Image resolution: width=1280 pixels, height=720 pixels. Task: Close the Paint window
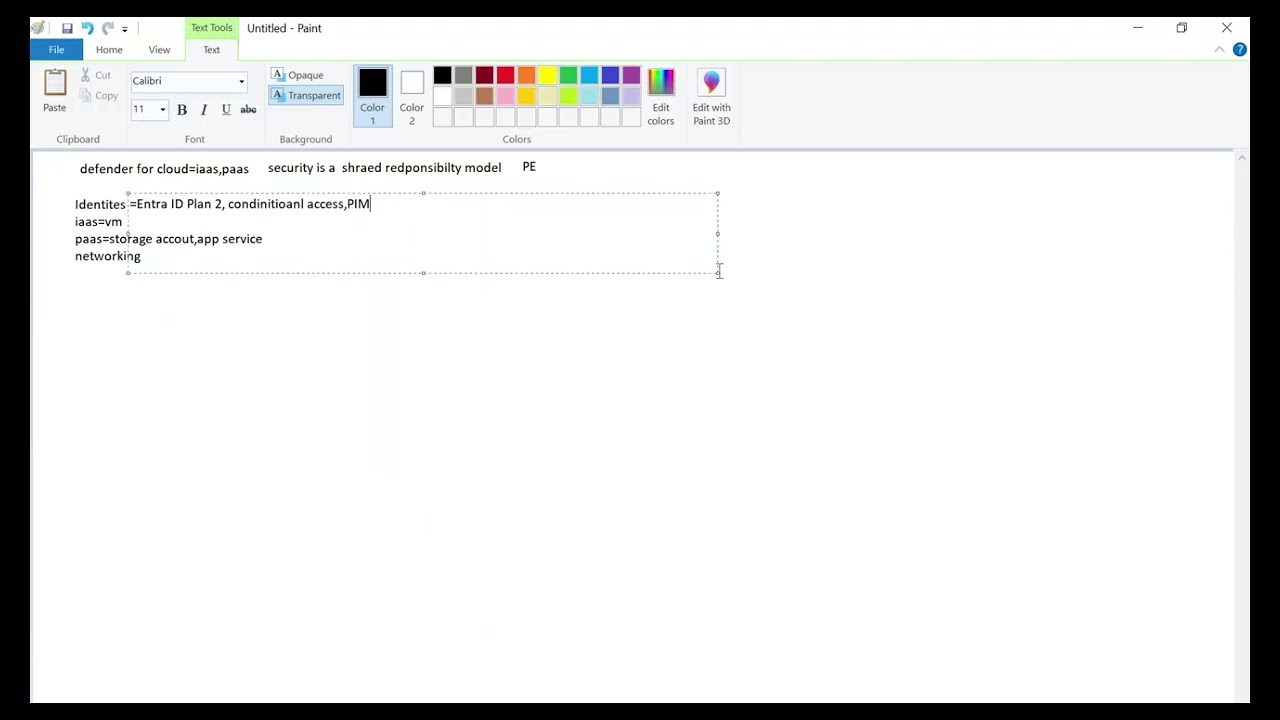(1227, 28)
